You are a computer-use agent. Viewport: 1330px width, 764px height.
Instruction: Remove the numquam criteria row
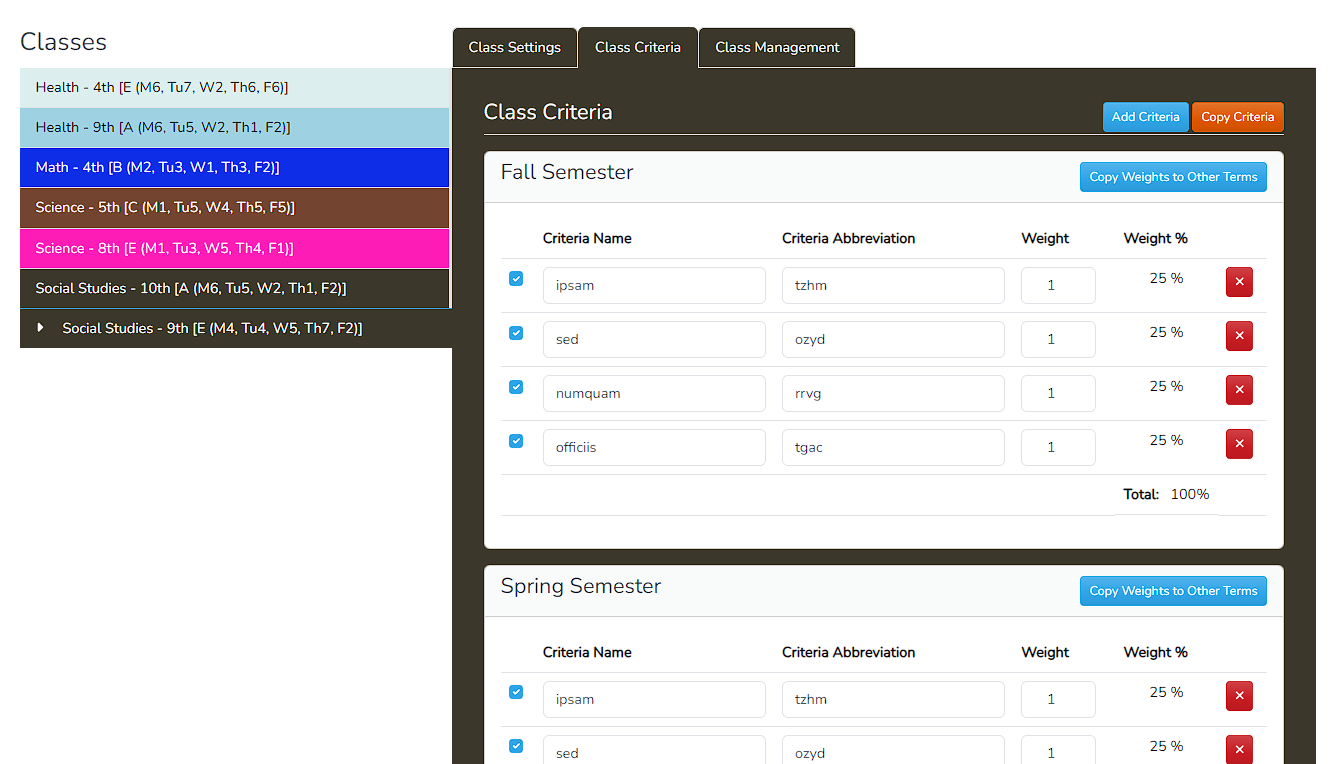point(1239,390)
